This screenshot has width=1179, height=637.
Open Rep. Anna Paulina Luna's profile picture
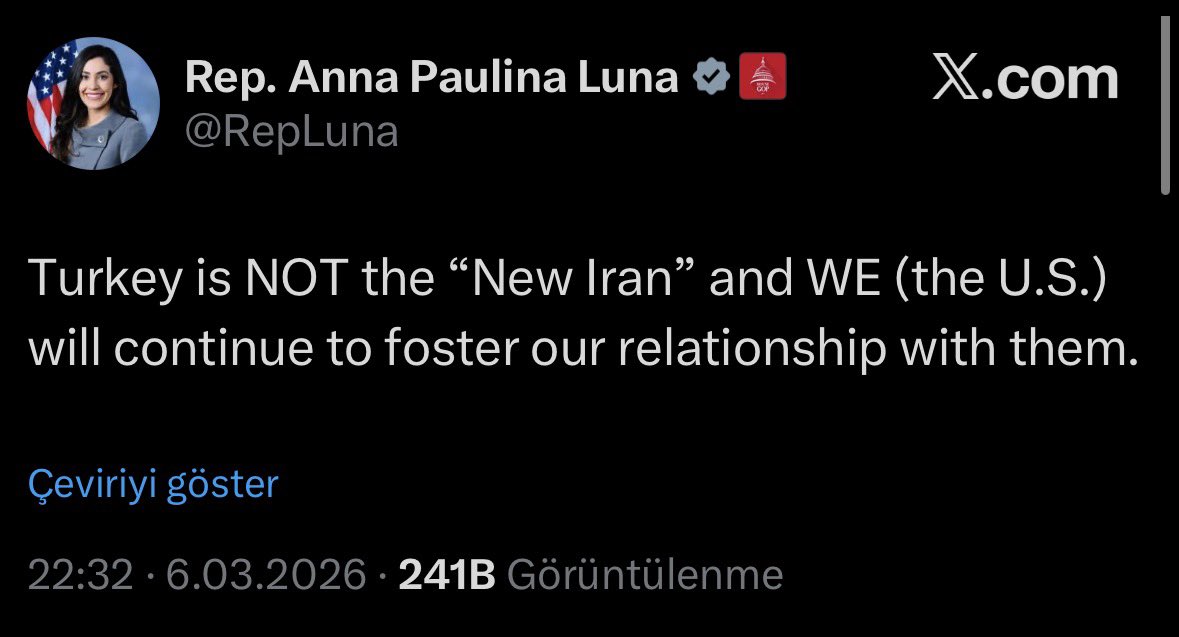93,103
